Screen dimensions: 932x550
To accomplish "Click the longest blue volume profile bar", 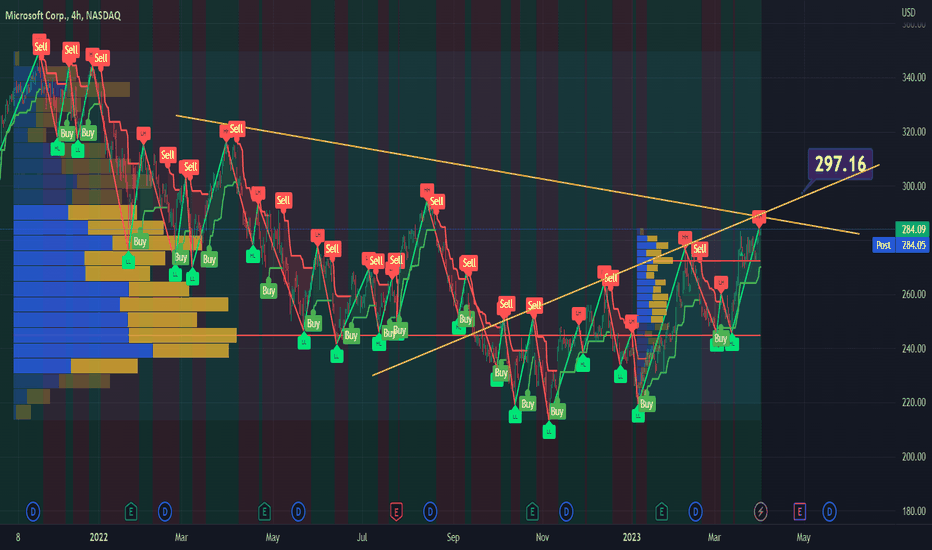I will pos(83,351).
